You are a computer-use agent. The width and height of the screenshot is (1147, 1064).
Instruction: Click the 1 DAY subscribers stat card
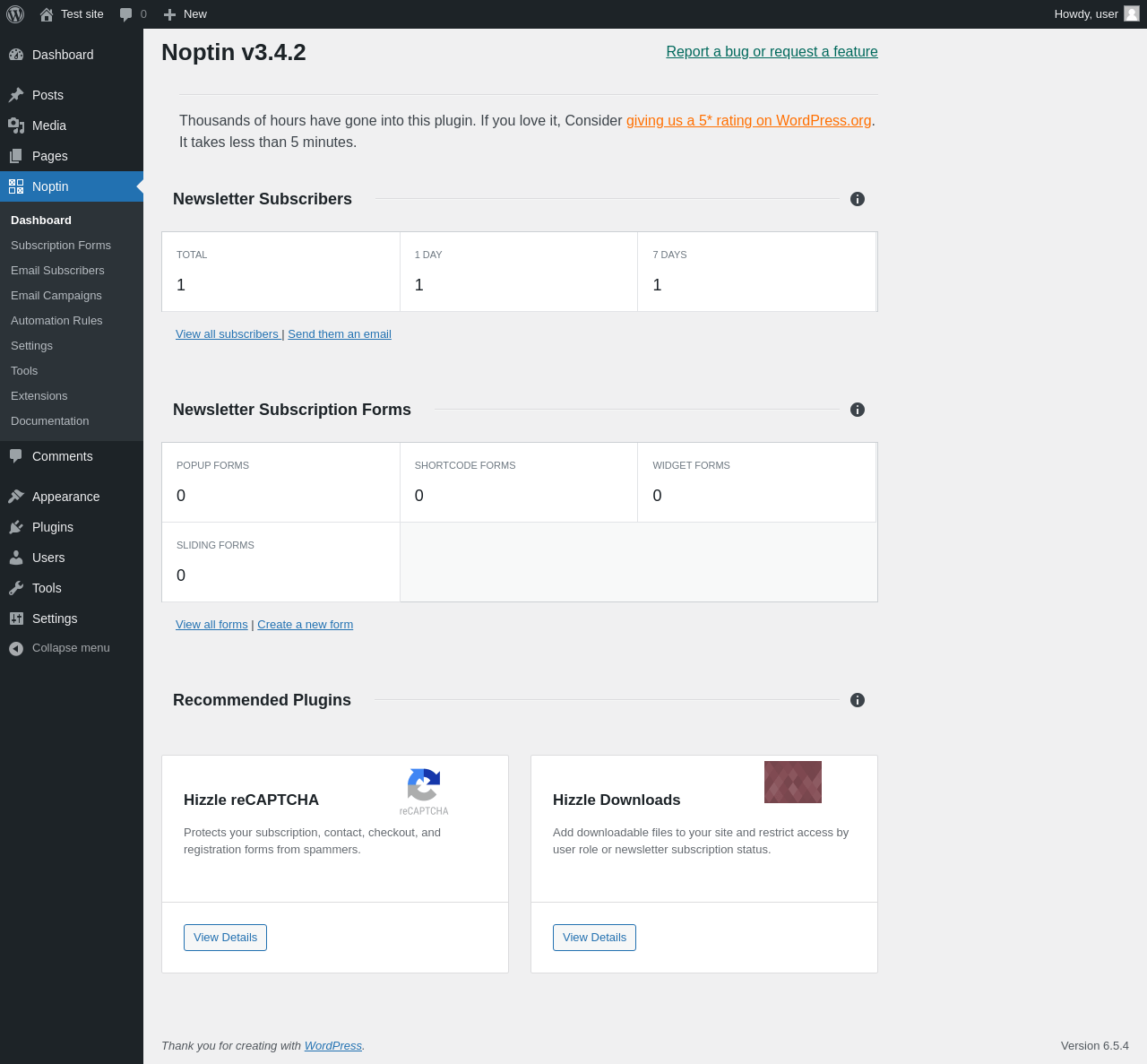pos(519,272)
